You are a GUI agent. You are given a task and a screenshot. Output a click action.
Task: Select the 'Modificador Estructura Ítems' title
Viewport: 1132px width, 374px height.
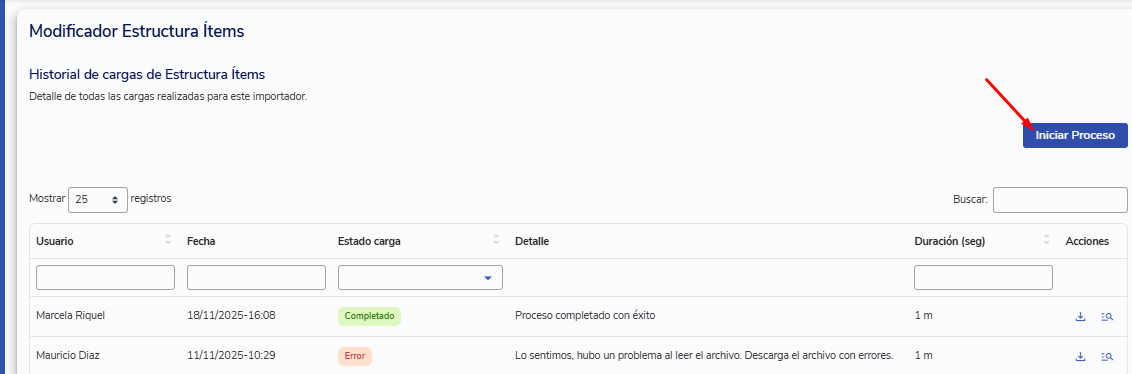tap(136, 31)
